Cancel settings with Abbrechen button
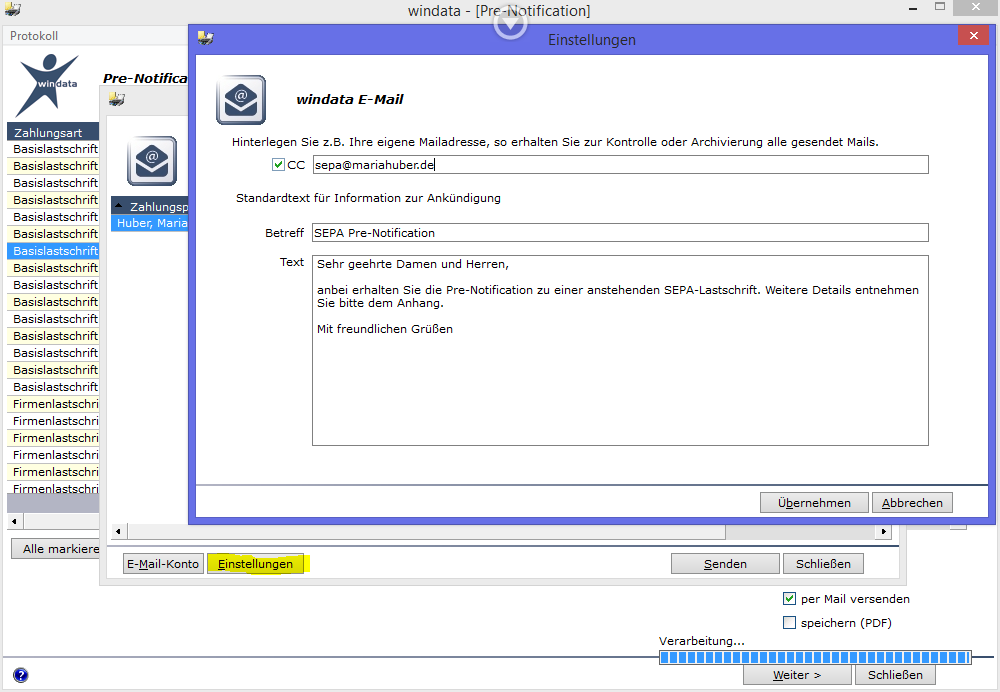Screen dimensions: 1000x692 pos(912,503)
